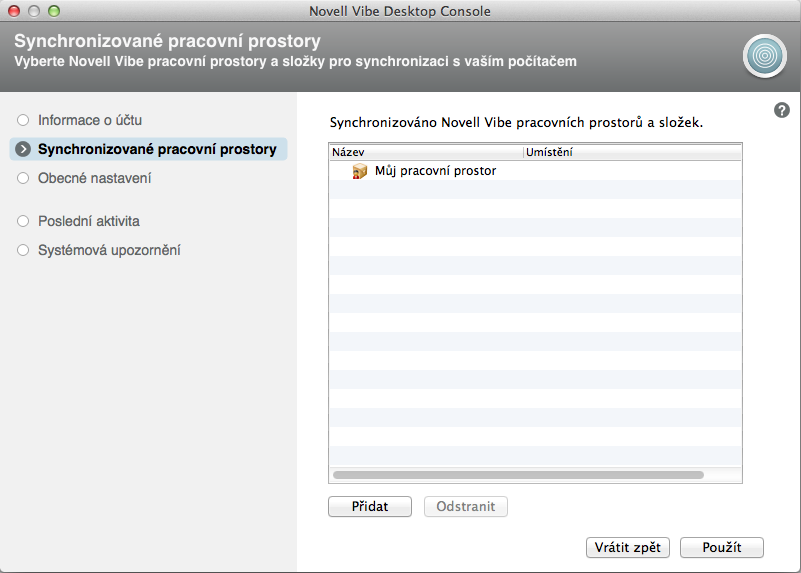Click the Můj pracovní prostor workspace icon
This screenshot has height=573, width=801.
[360, 171]
